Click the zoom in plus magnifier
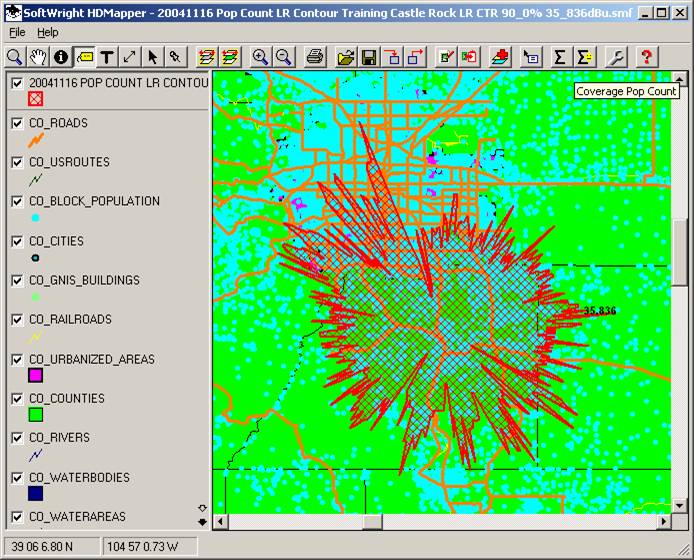Screen dimensions: 694x560 point(260,57)
